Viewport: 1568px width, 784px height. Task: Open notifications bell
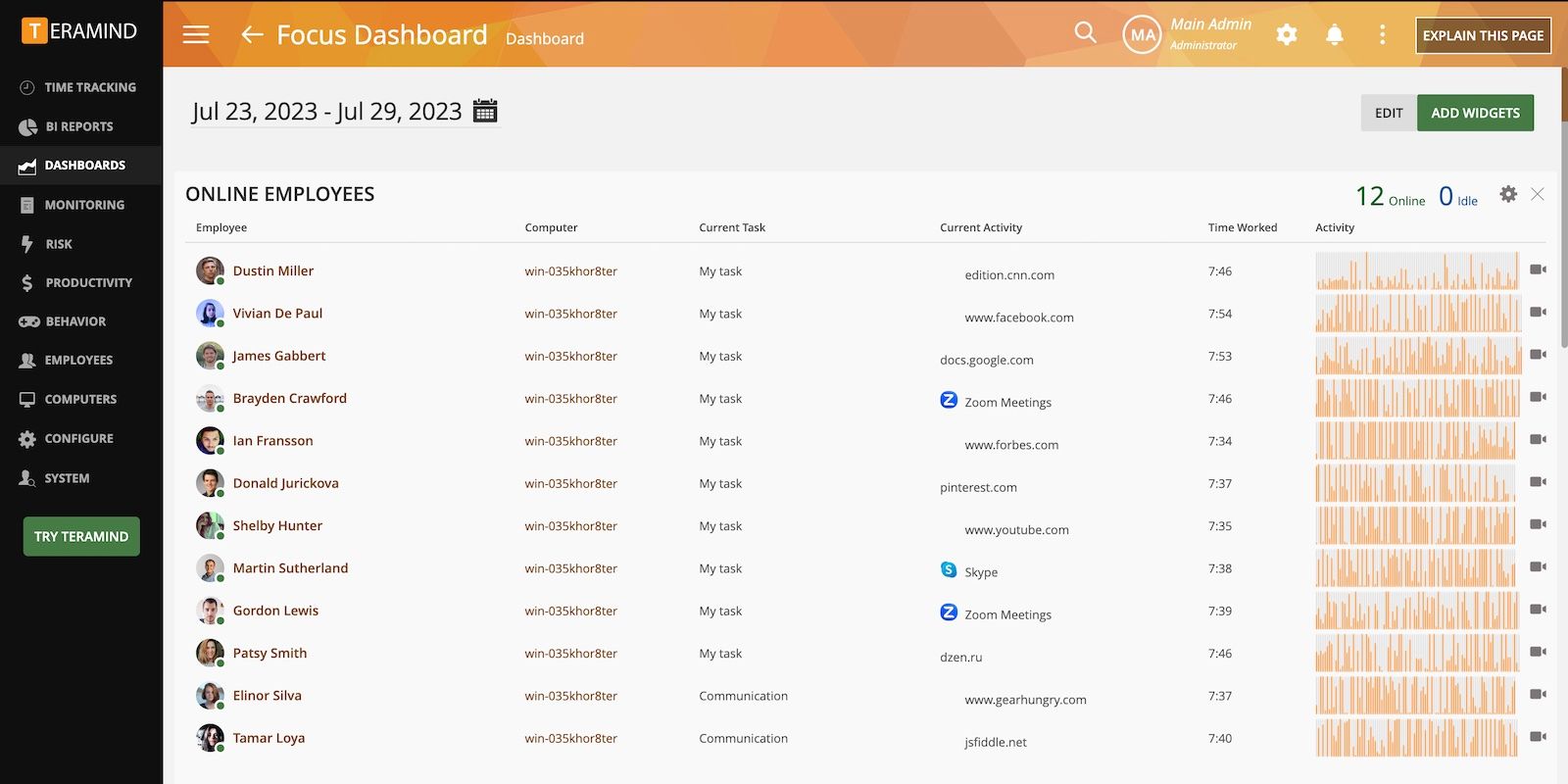tap(1334, 35)
